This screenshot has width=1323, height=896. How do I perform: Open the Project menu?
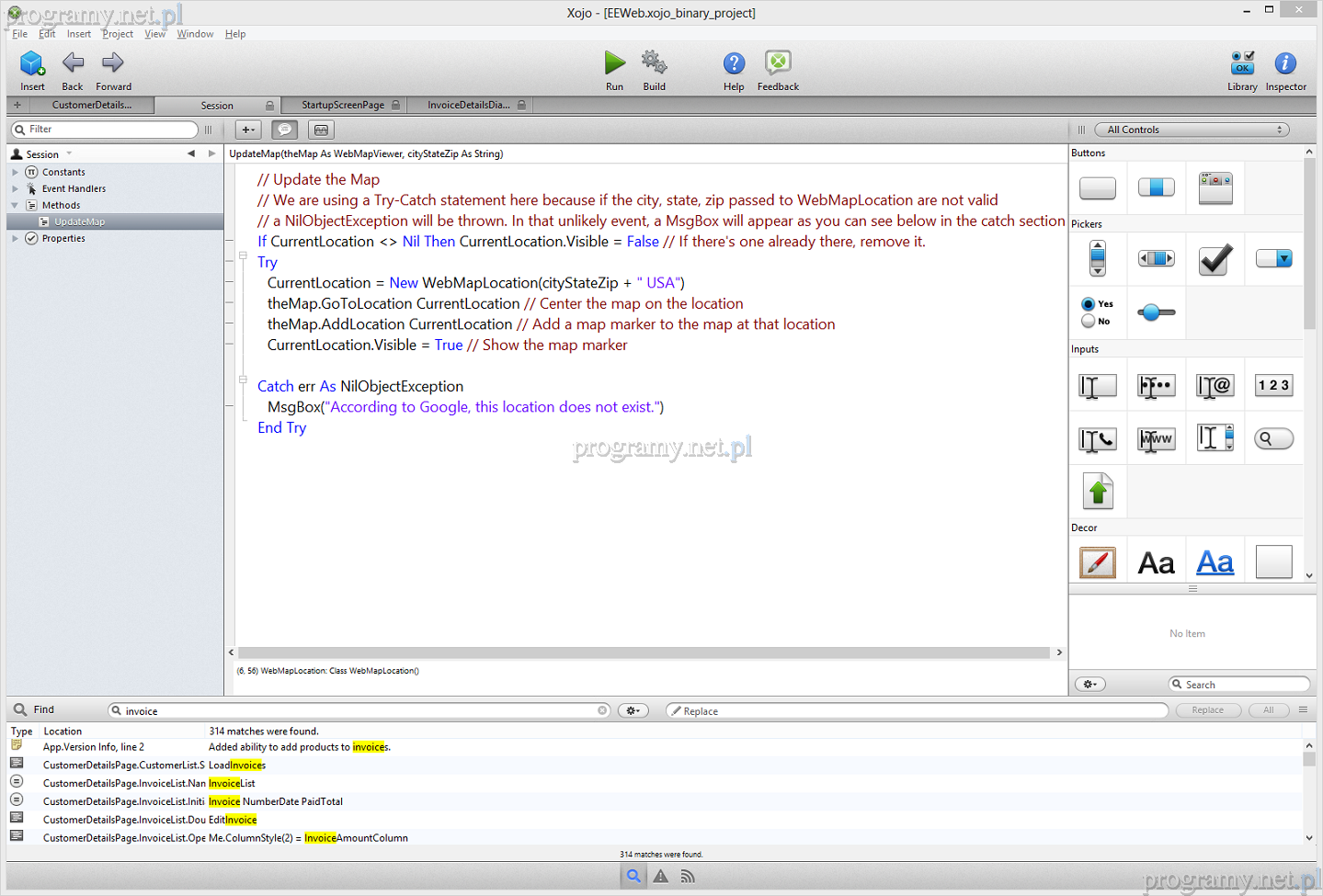(118, 34)
